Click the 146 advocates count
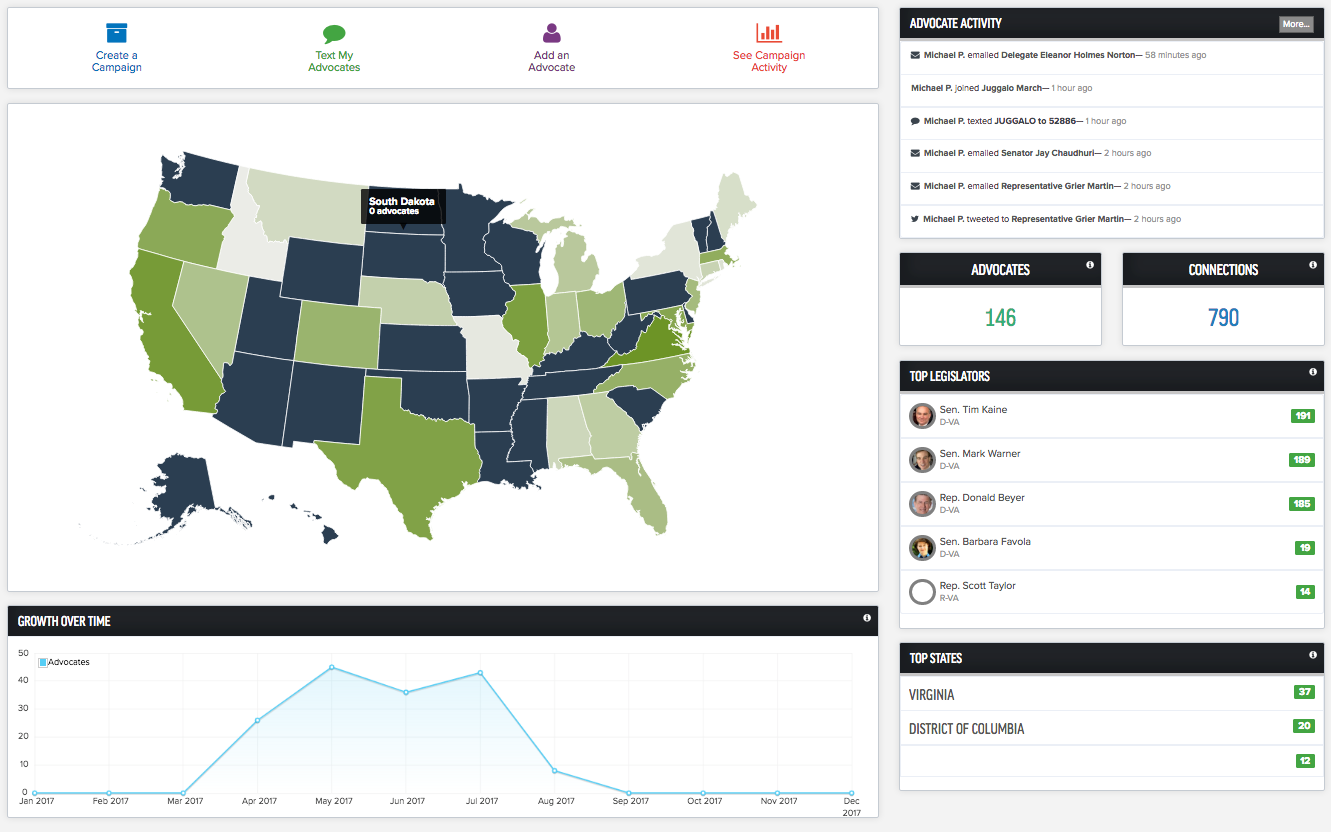1331x832 pixels. coord(1000,318)
